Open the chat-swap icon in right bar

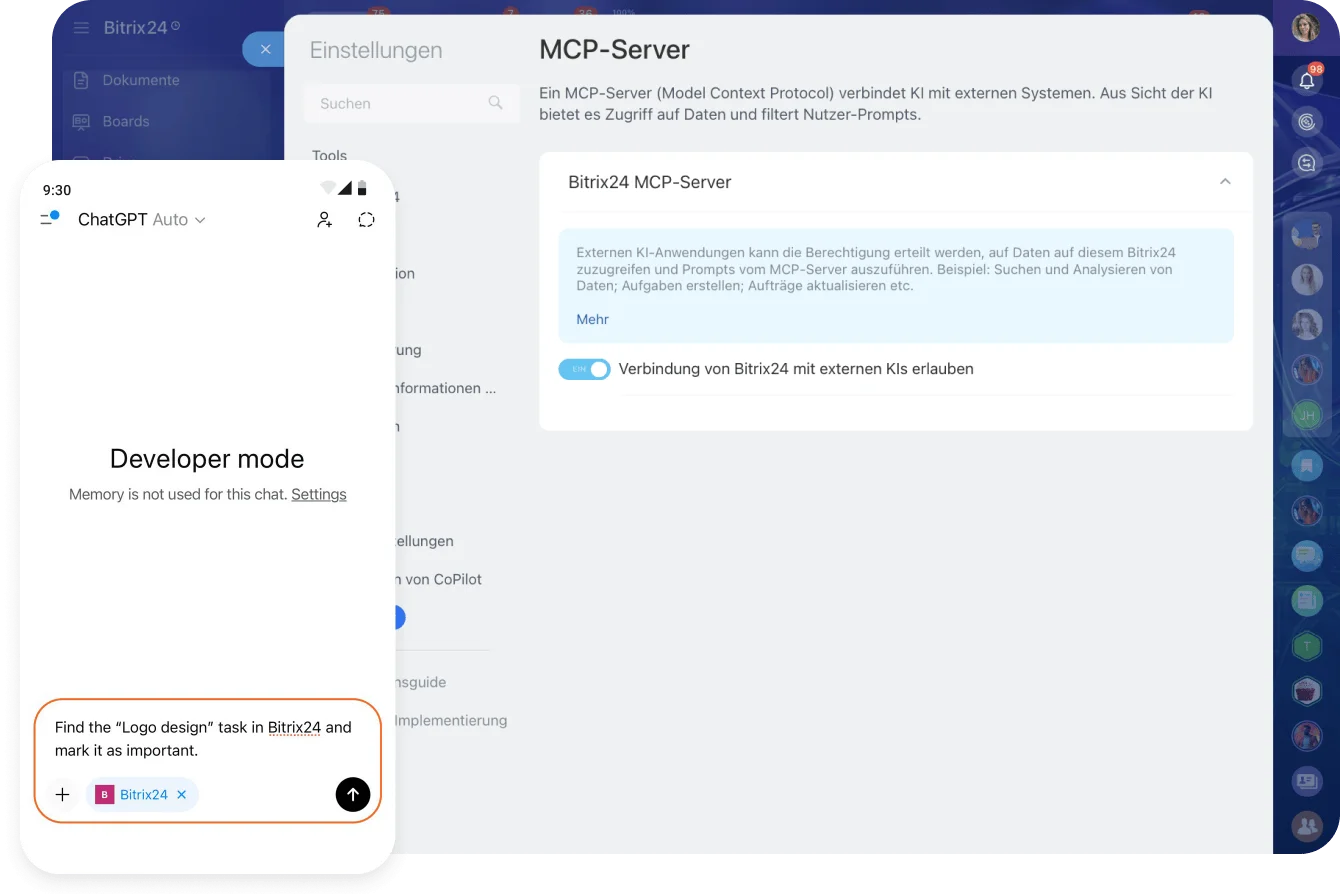[x=1306, y=162]
